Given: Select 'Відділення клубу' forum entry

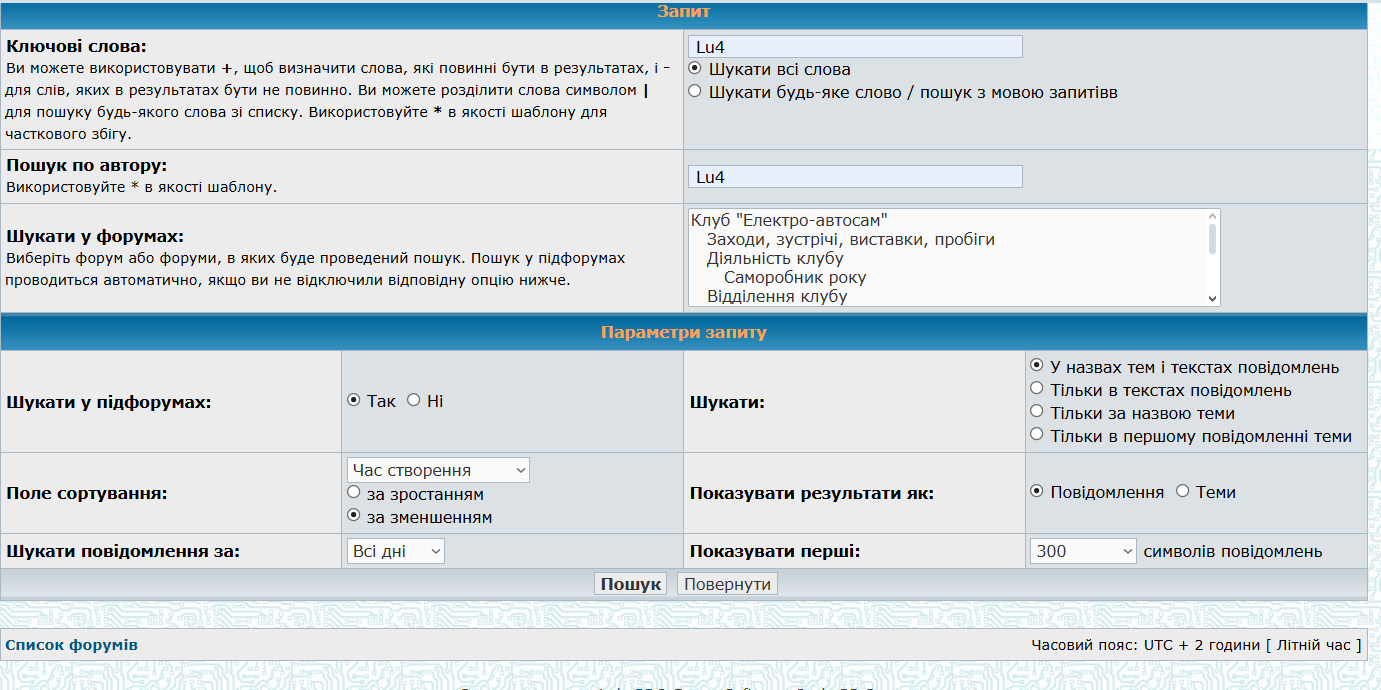Looking at the screenshot, I should (x=777, y=297).
